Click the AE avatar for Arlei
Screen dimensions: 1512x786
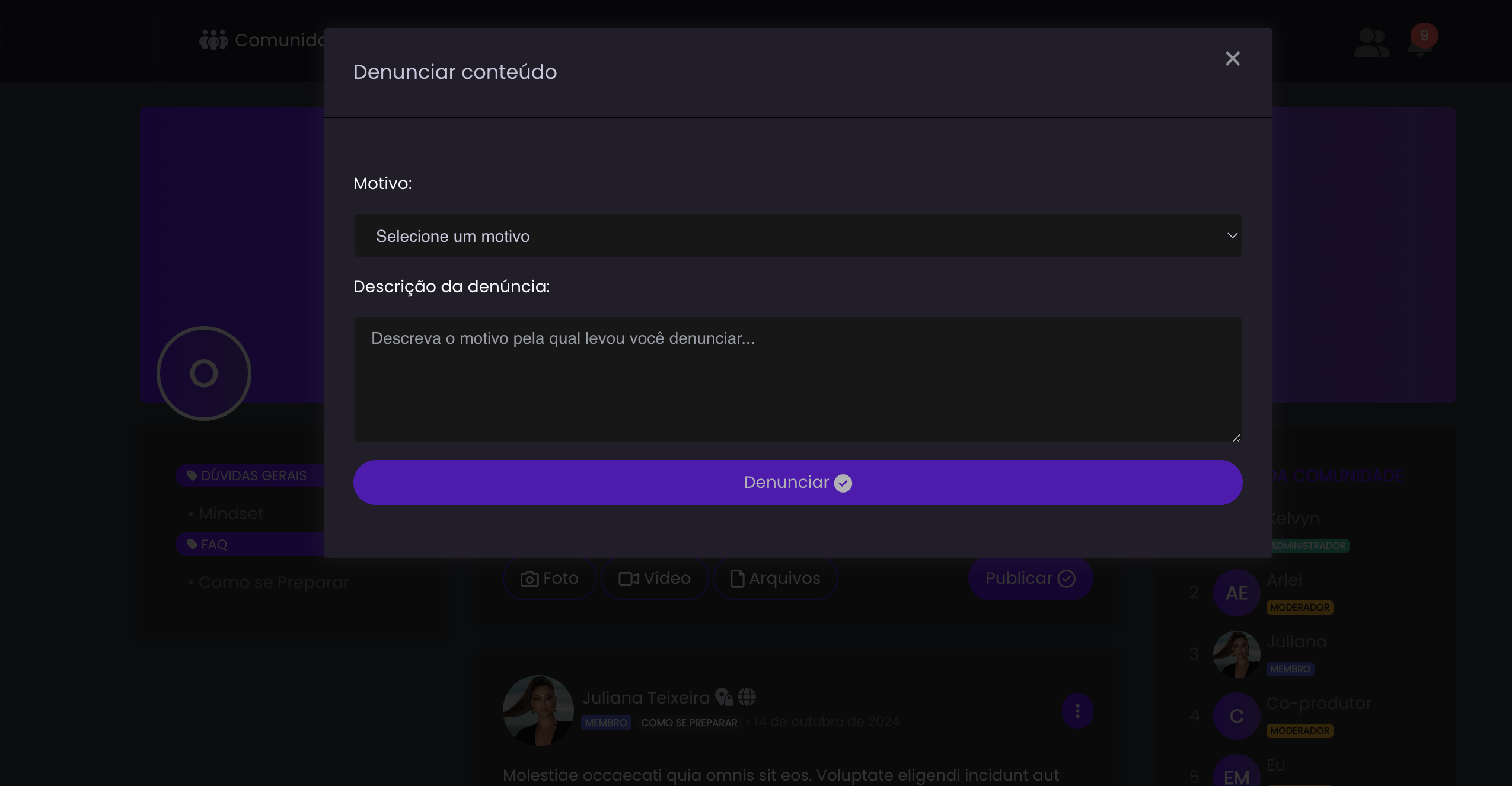(1236, 593)
